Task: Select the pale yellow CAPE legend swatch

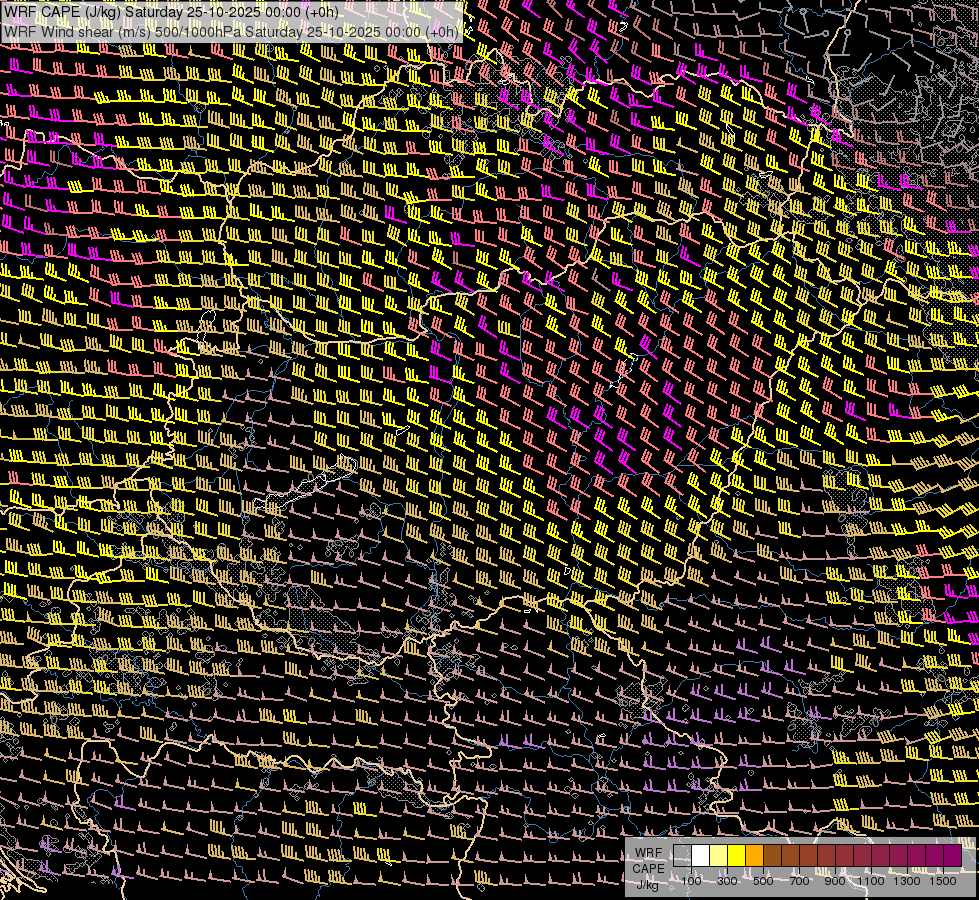Action: (x=719, y=856)
